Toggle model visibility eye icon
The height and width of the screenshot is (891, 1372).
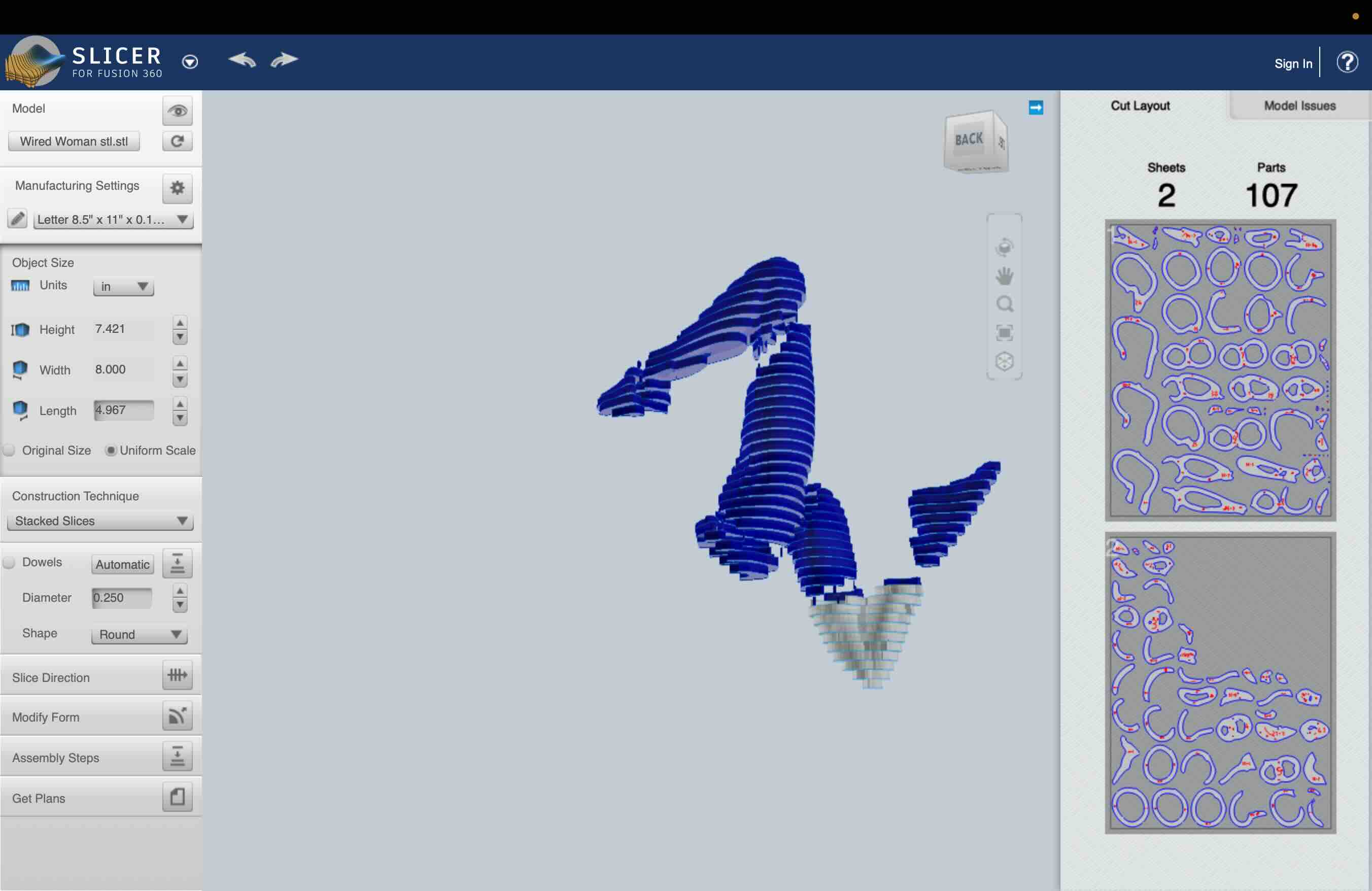click(x=177, y=111)
